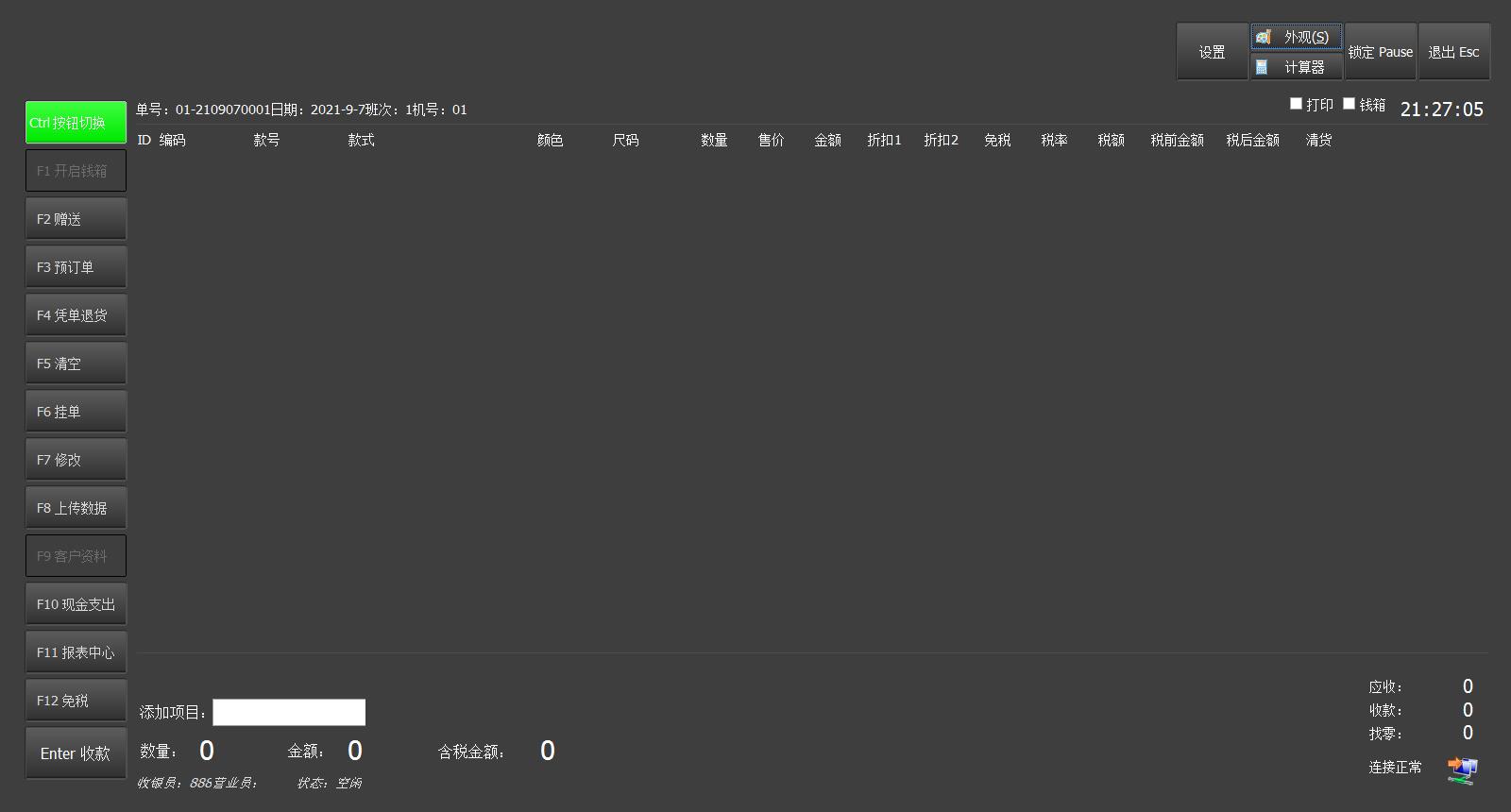The width and height of the screenshot is (1511, 812).
Task: Click F9 客户资料 customer info button
Action: 76,556
